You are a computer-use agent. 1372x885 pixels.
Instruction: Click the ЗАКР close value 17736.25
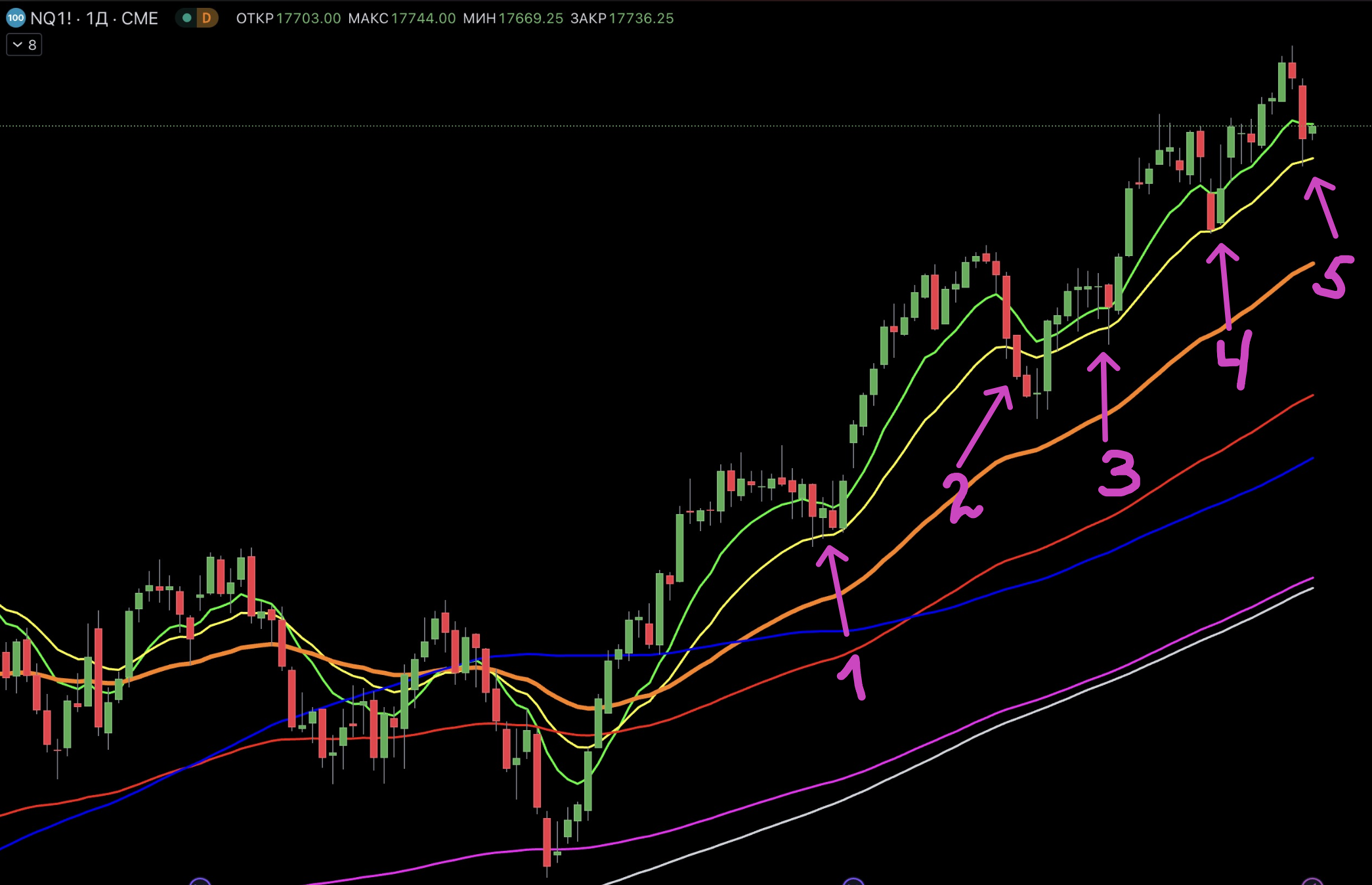click(641, 18)
